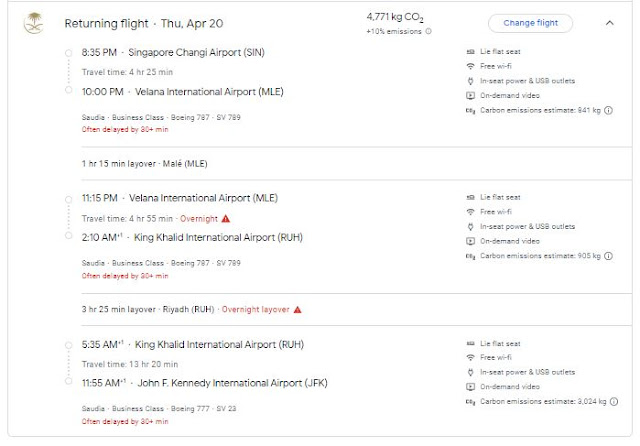The height and width of the screenshot is (446, 640).
Task: Select John F. Kennedy International Airport text
Action: [x=228, y=382]
